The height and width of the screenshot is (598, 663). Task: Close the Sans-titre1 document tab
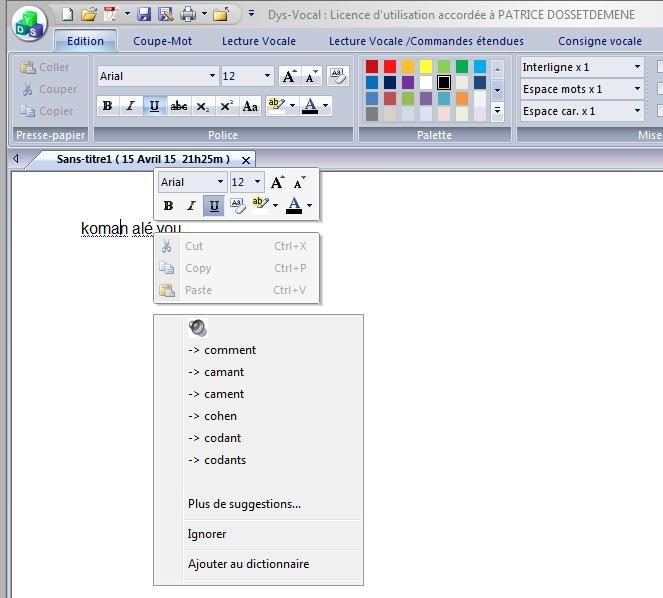pyautogui.click(x=246, y=160)
